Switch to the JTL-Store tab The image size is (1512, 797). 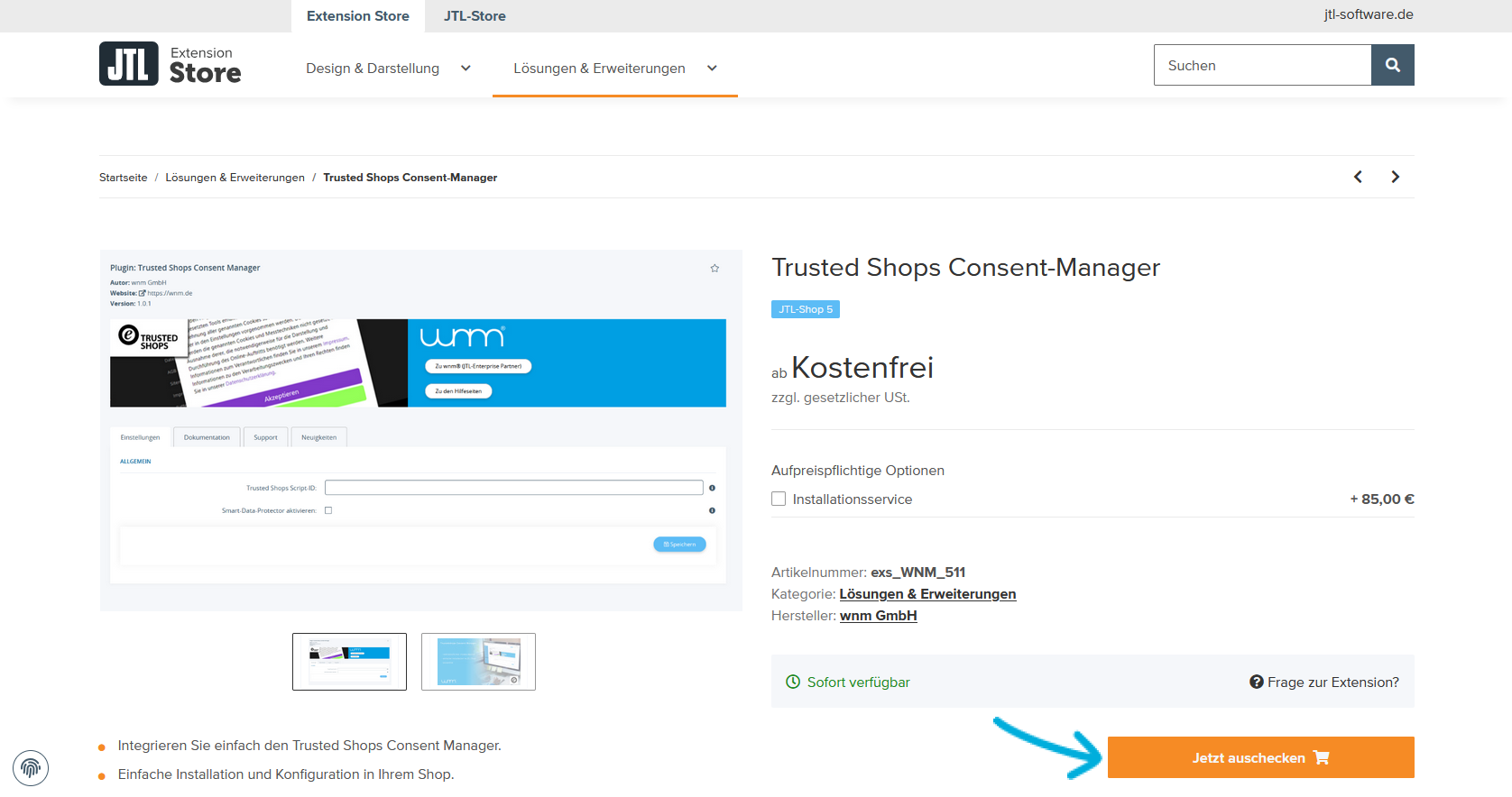click(x=475, y=16)
